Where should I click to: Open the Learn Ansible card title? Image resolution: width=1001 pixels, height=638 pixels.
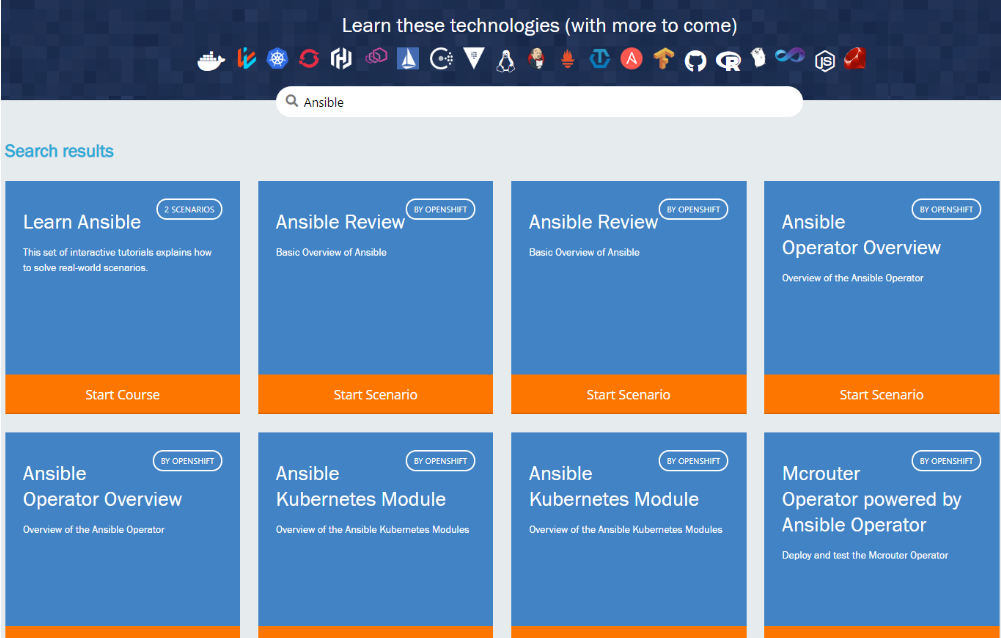[x=82, y=222]
